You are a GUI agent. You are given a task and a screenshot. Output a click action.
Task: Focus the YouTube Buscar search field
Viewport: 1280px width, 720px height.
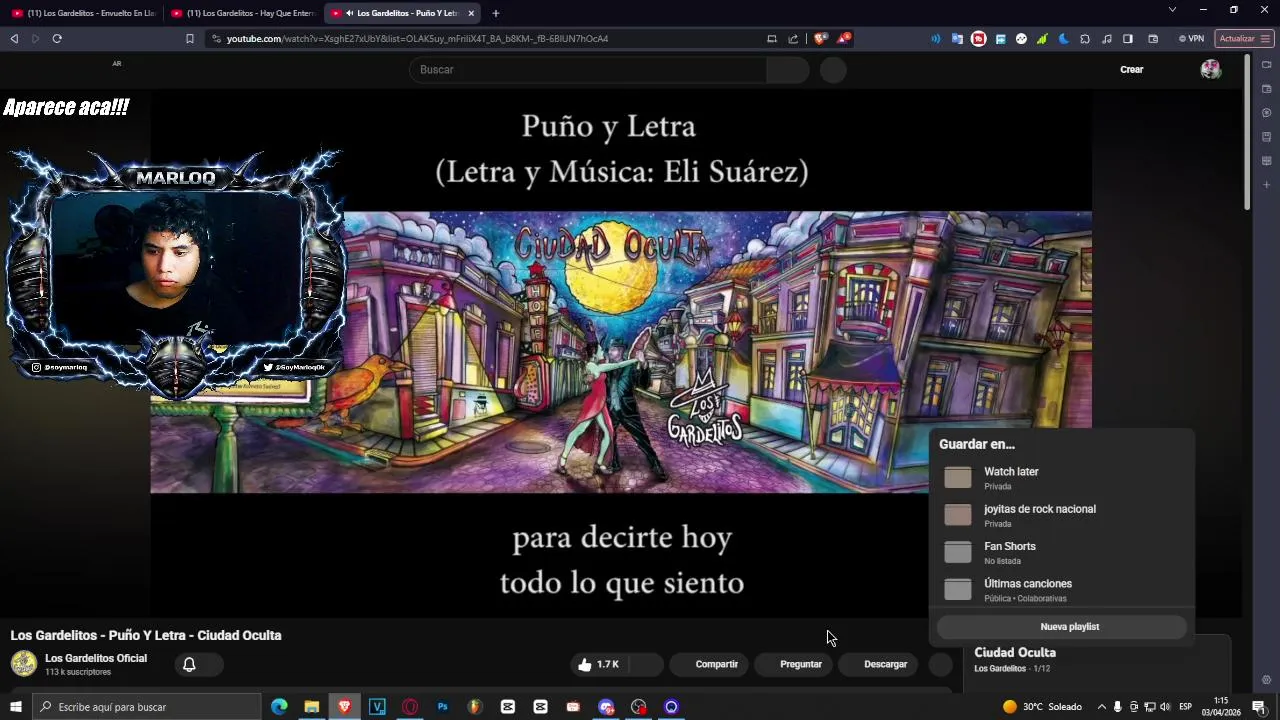point(590,69)
